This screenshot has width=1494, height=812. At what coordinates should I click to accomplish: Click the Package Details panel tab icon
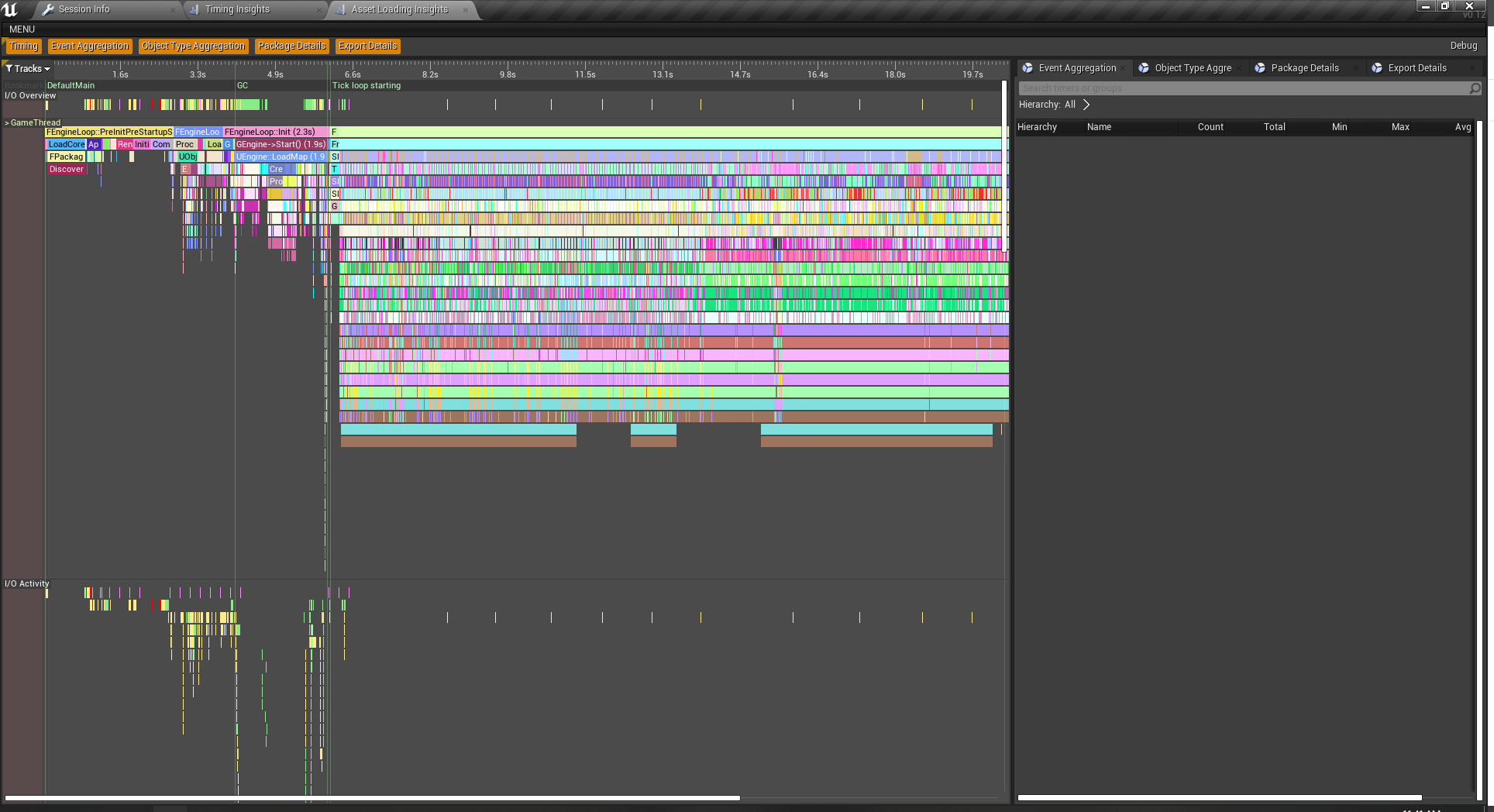tap(1260, 68)
